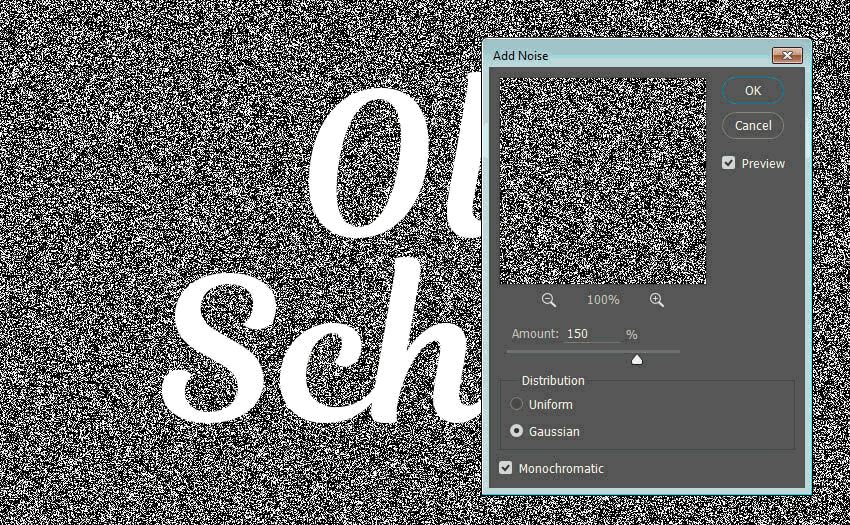Click the Amount percentage input field
Viewport: 850px width, 525px height.
click(x=593, y=334)
